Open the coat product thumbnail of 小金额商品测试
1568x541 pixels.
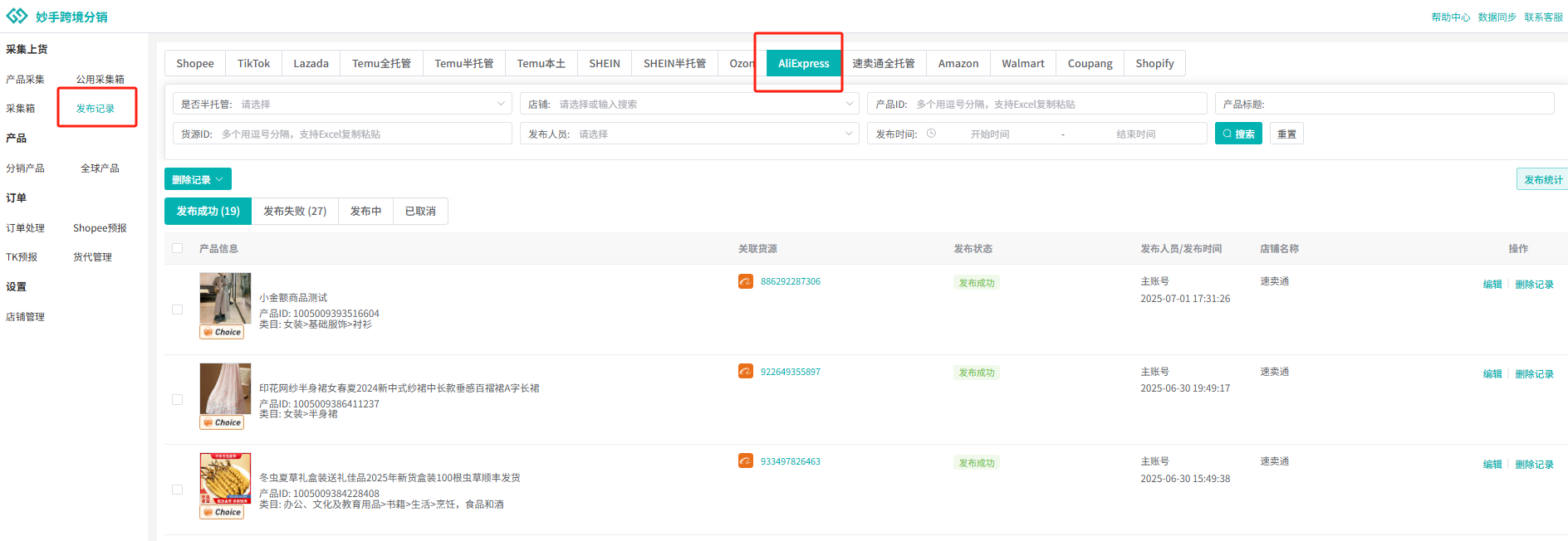225,299
